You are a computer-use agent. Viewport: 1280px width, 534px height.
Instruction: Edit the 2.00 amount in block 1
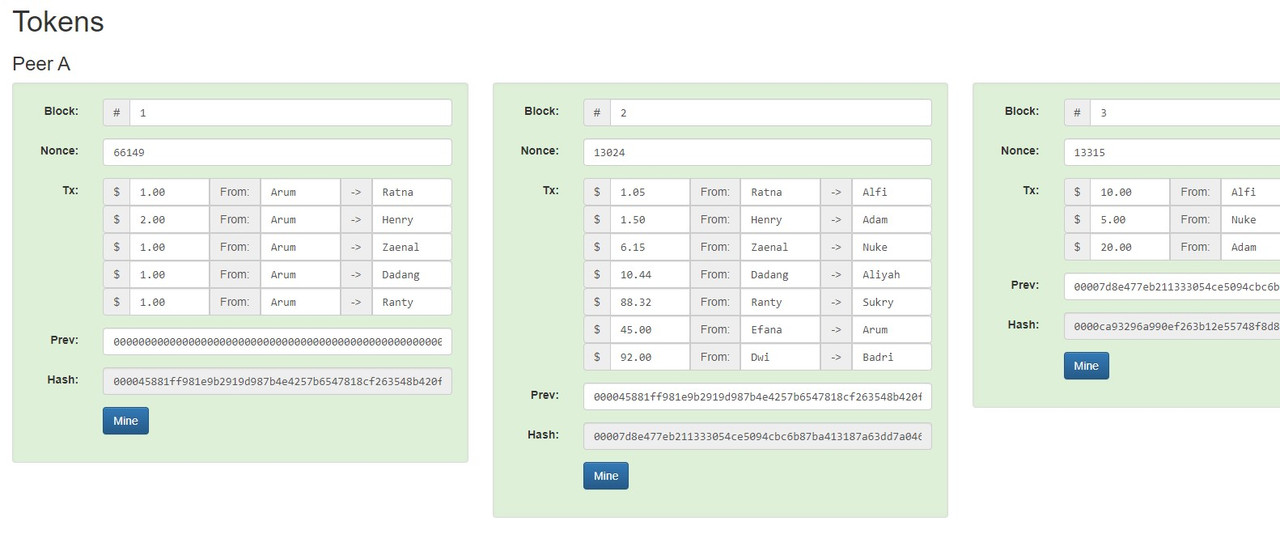[x=169, y=219]
